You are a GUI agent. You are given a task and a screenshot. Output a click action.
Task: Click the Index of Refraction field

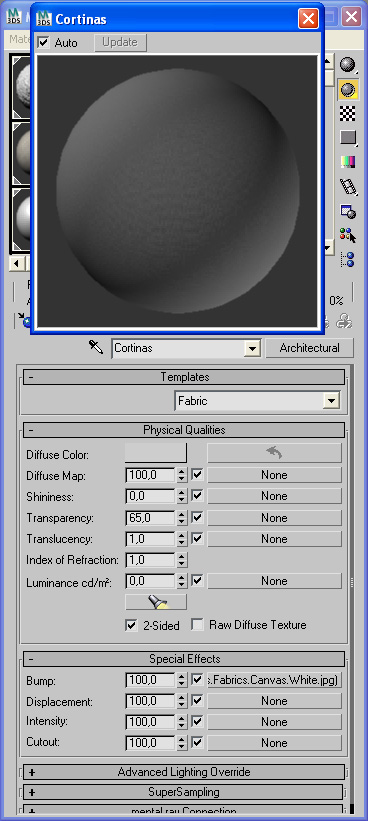150,560
